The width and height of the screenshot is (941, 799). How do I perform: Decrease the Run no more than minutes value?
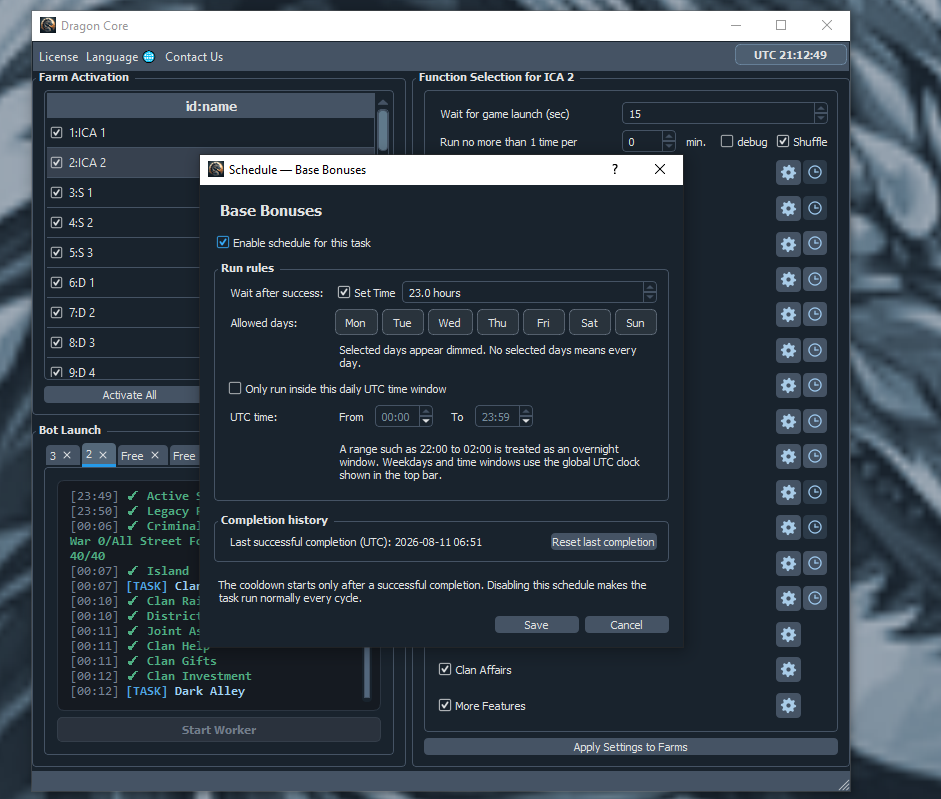tap(669, 146)
